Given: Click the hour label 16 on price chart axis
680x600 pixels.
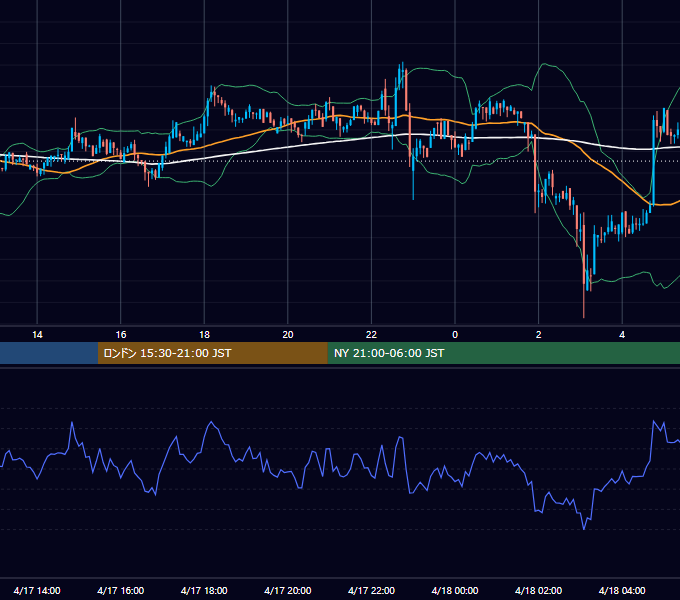Looking at the screenshot, I should click(121, 335).
